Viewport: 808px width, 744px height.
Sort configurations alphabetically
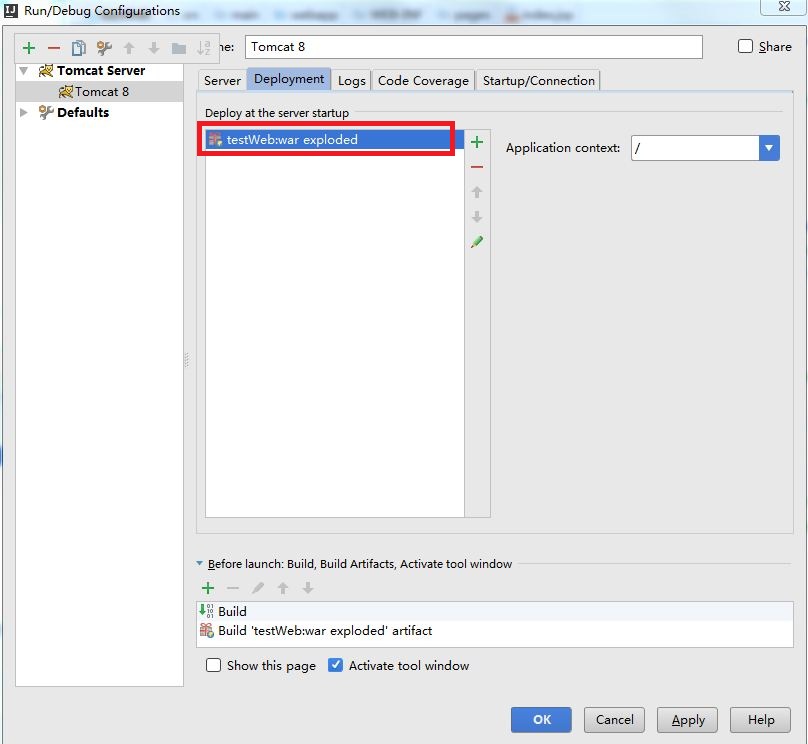point(204,48)
